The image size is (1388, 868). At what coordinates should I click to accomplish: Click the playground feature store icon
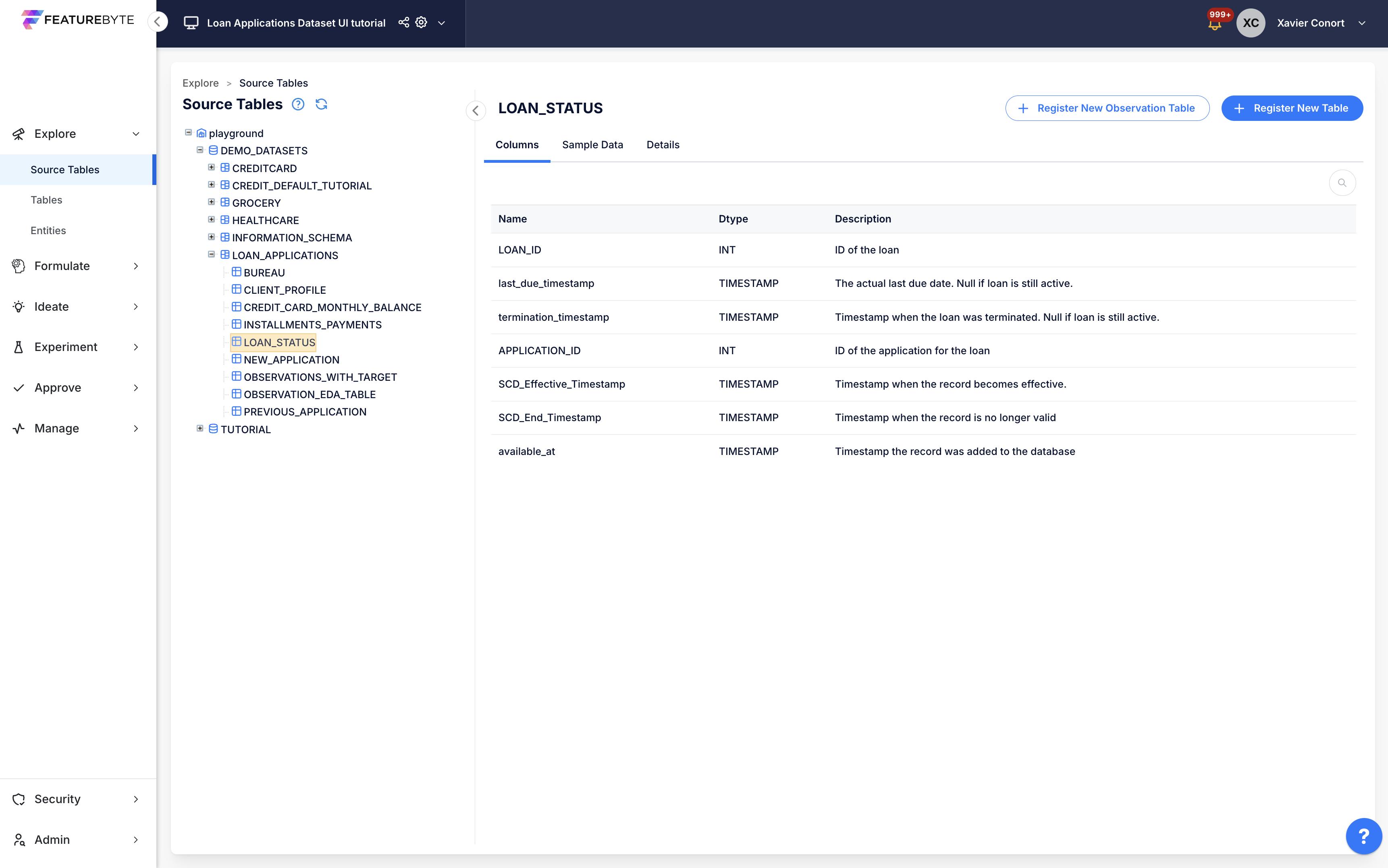tap(202, 133)
